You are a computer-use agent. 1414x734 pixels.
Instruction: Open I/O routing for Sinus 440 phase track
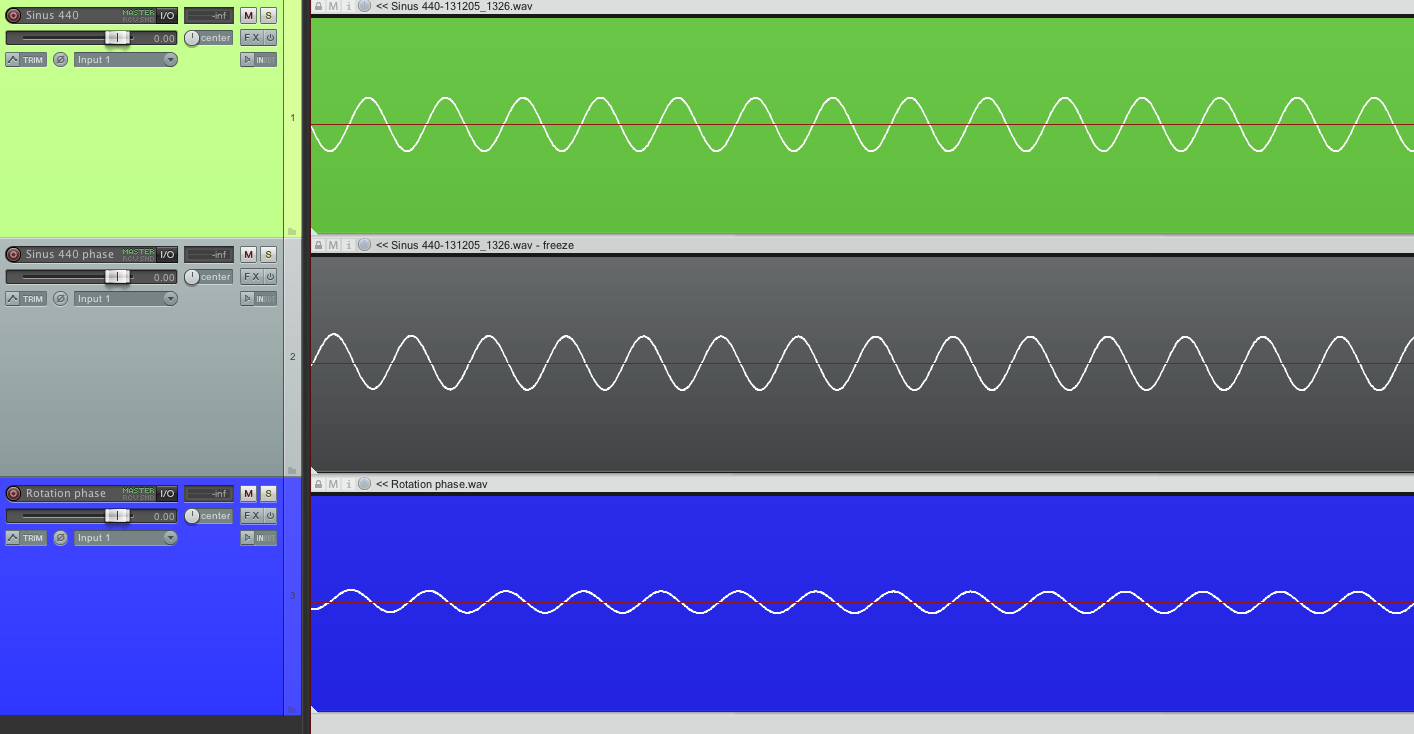(167, 254)
